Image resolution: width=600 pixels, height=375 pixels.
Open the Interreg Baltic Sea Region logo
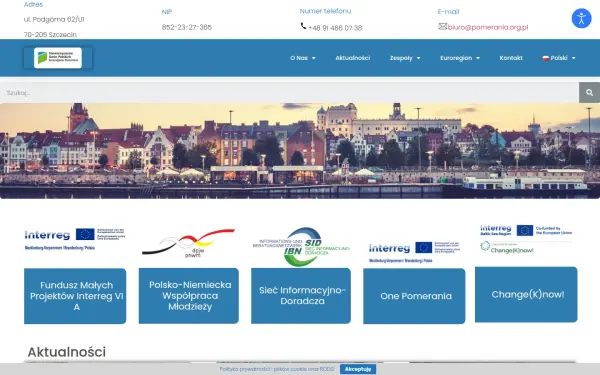526,230
